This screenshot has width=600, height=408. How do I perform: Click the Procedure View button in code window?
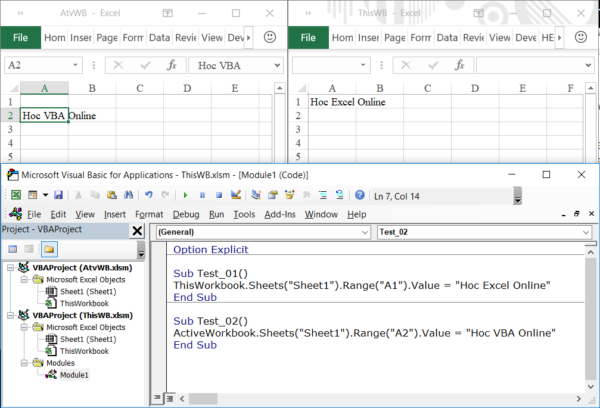(157, 398)
